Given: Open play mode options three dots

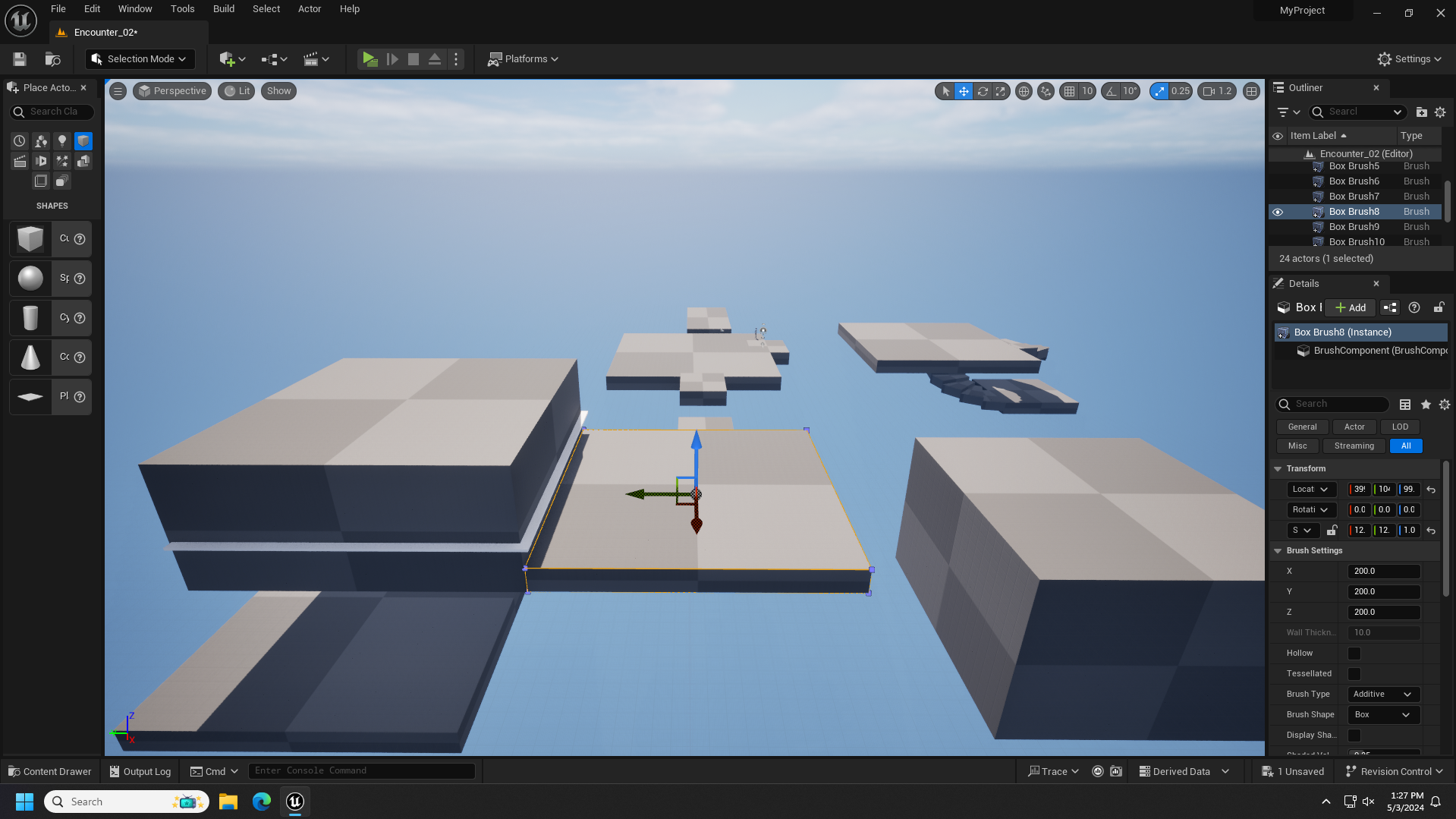Looking at the screenshot, I should pyautogui.click(x=456, y=59).
